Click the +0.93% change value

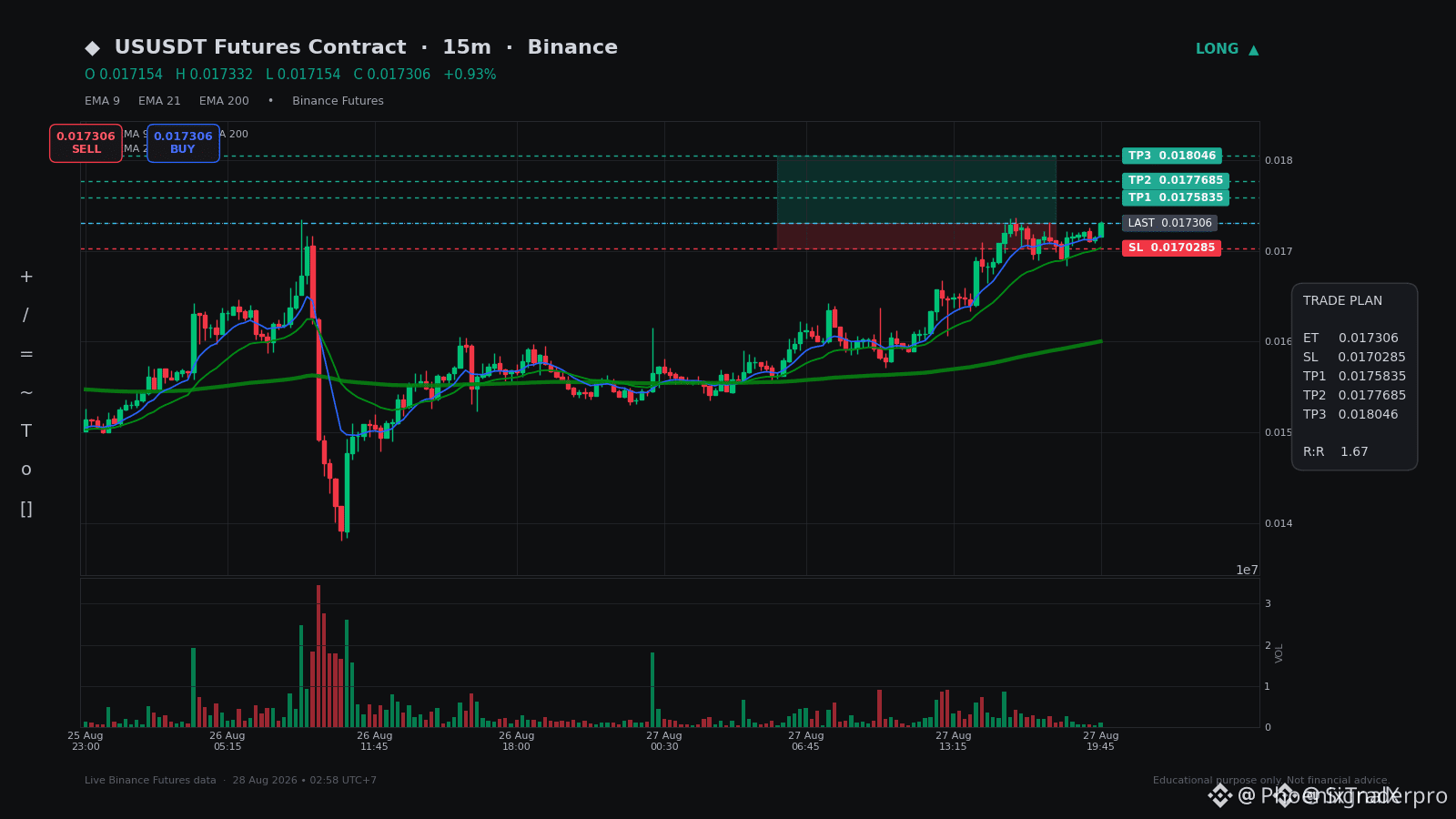point(470,75)
